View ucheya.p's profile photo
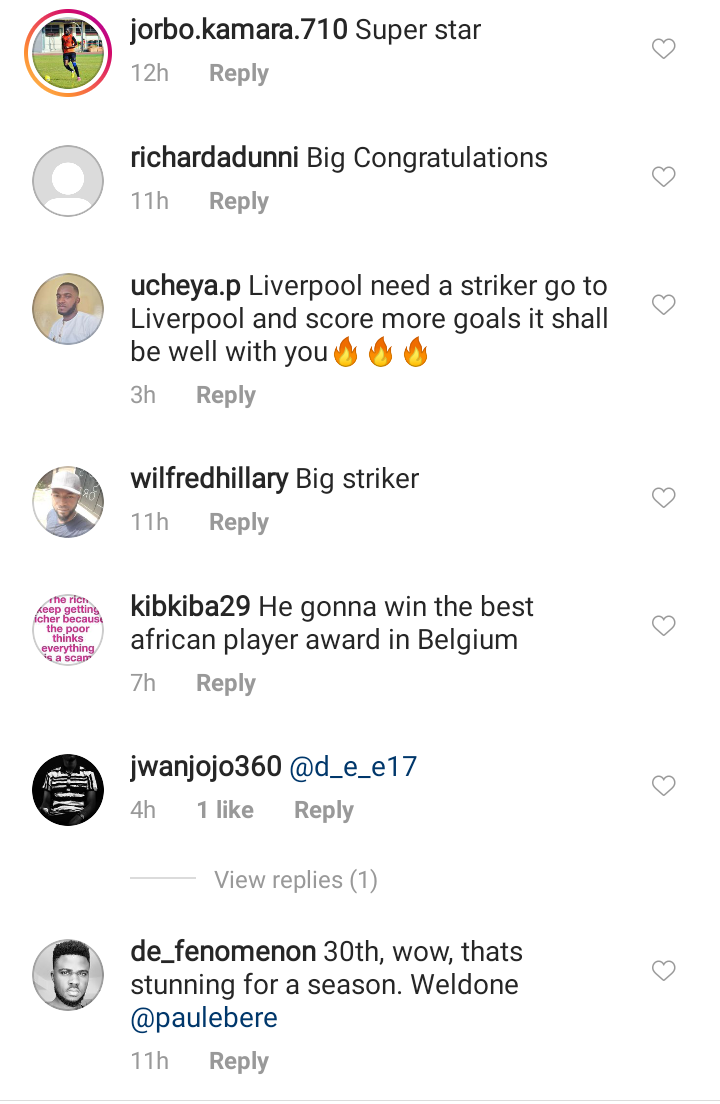 pos(68,309)
